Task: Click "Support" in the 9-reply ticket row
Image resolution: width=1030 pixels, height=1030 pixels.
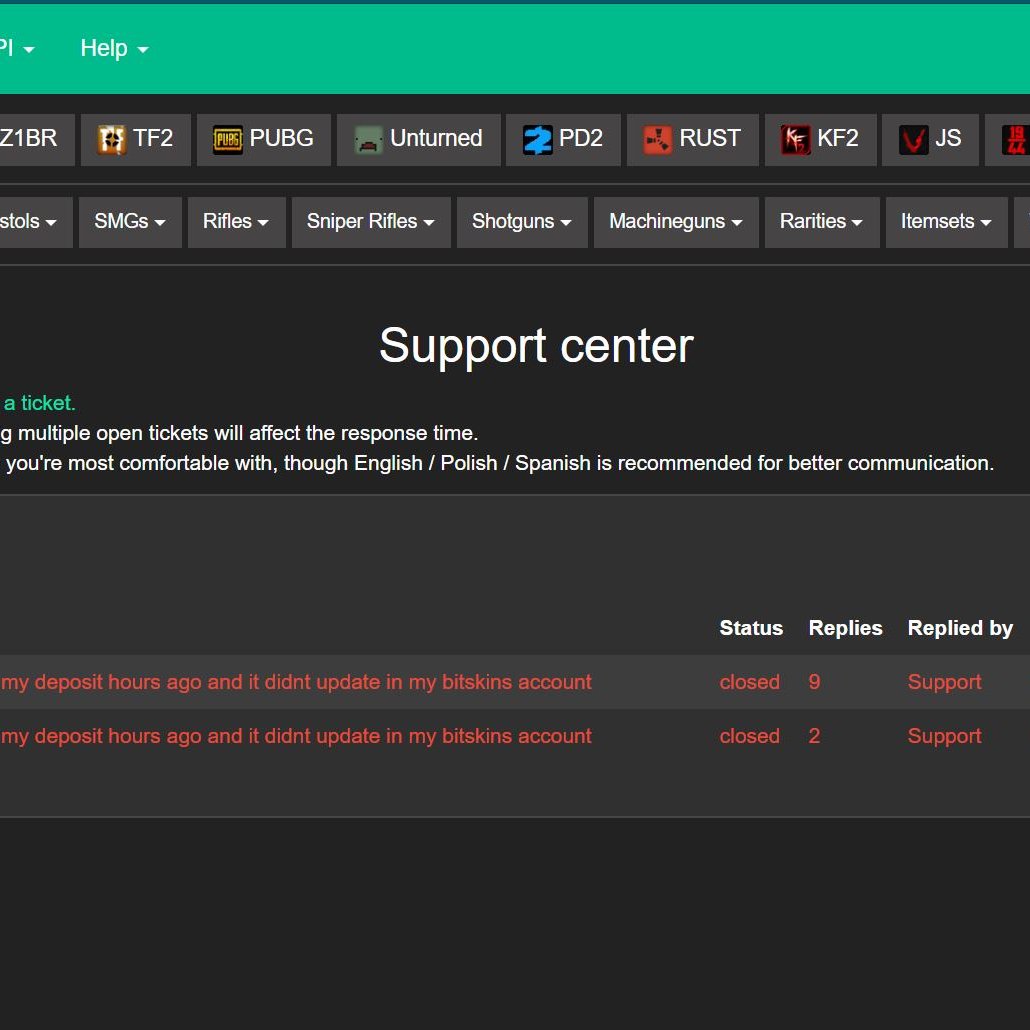Action: point(945,683)
